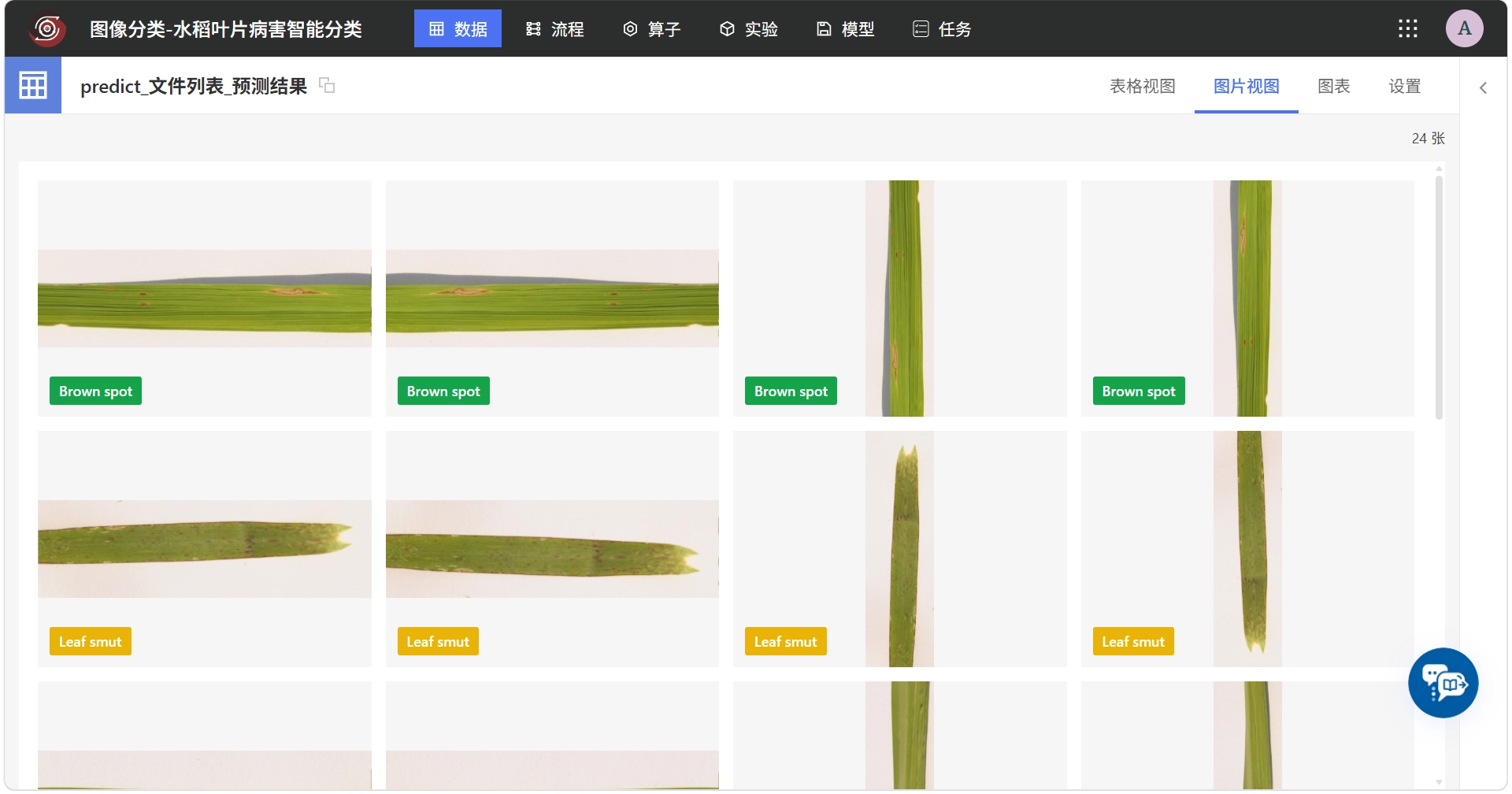Screen dimensions: 1512x794
Task: Open the user avatar A menu
Action: coord(1464,29)
